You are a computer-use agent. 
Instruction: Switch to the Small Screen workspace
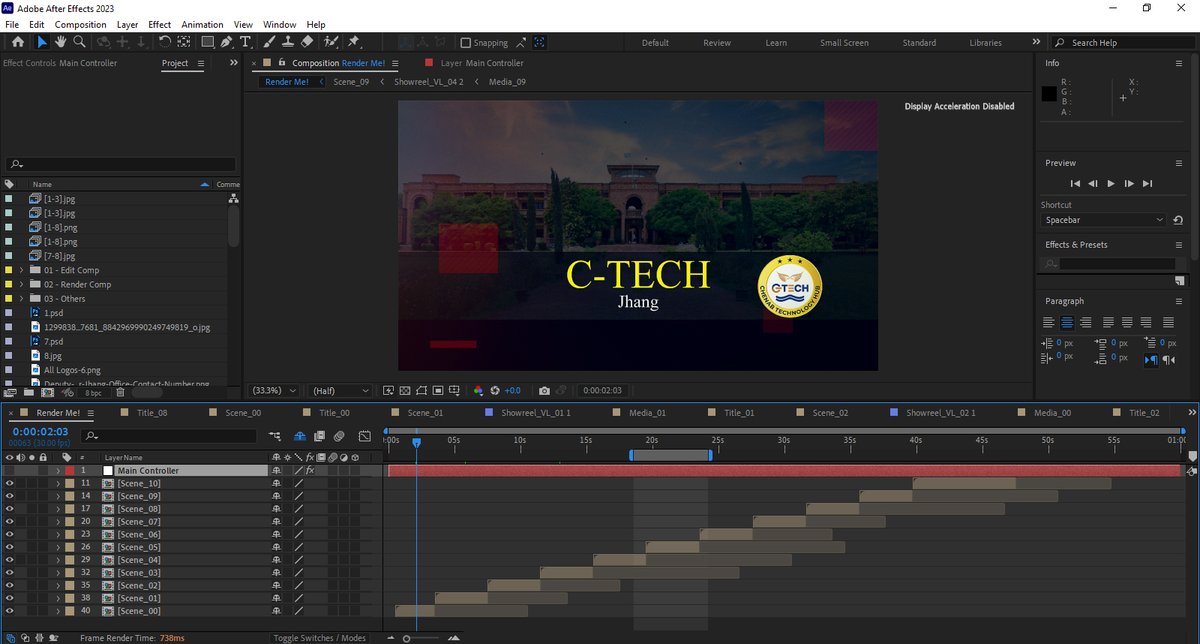click(x=844, y=43)
